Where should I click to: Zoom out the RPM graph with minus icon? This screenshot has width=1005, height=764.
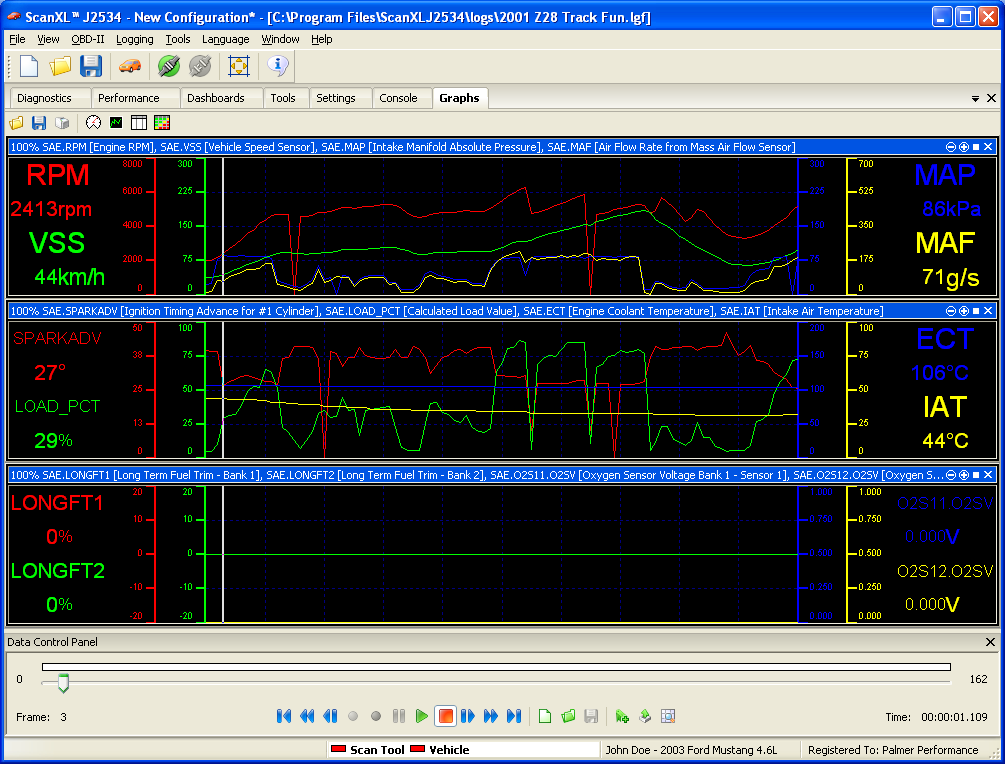pyautogui.click(x=950, y=147)
